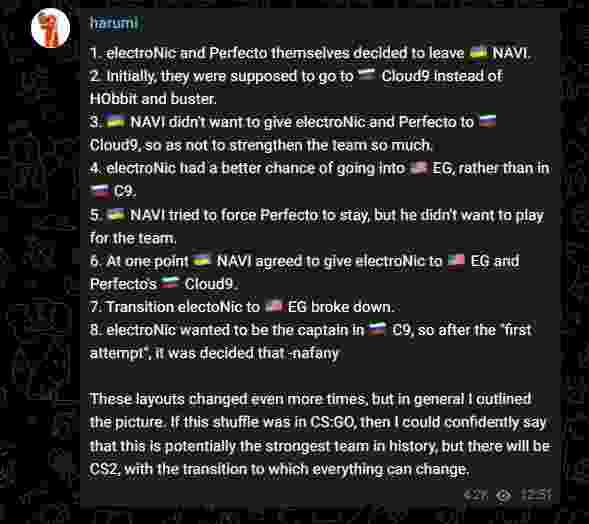589x524 pixels.
Task: Open harumi's profile avatar picture
Action: [x=50, y=28]
